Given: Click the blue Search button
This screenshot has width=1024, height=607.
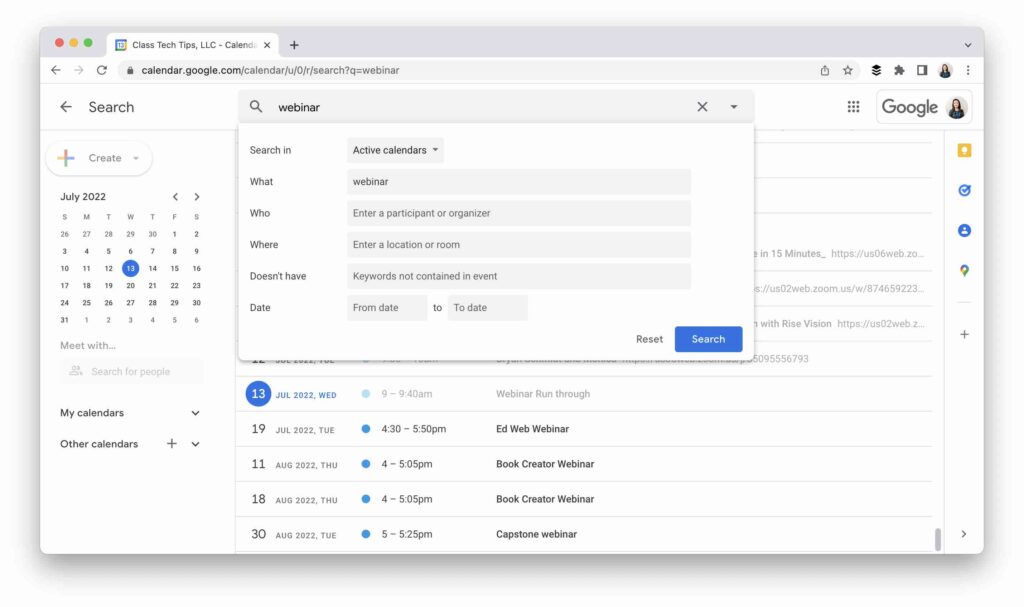Looking at the screenshot, I should click(708, 339).
